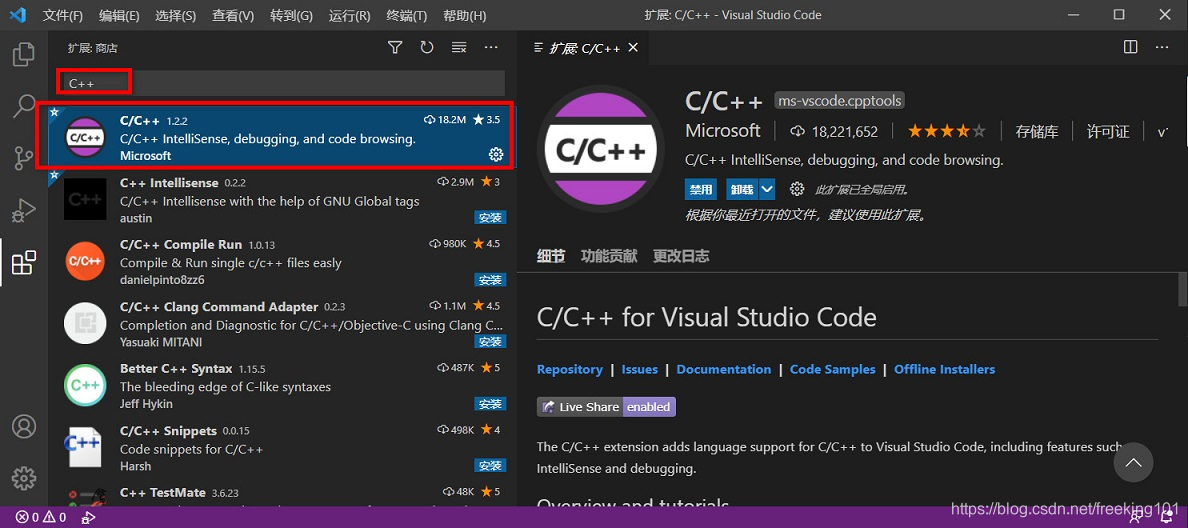The height and width of the screenshot is (528, 1188).
Task: Open the 编辑(E) menu
Action: [119, 15]
